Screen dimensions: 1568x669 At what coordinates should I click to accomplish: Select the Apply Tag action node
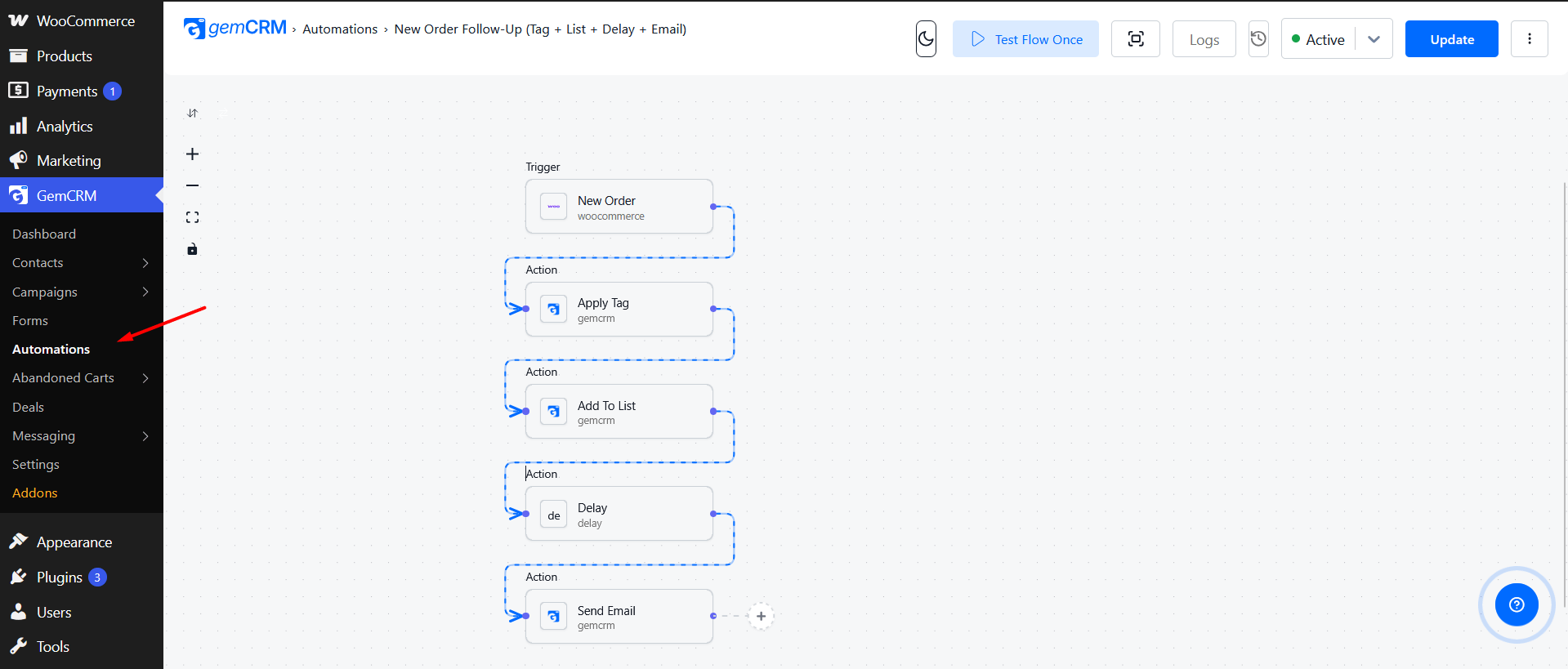[619, 310]
